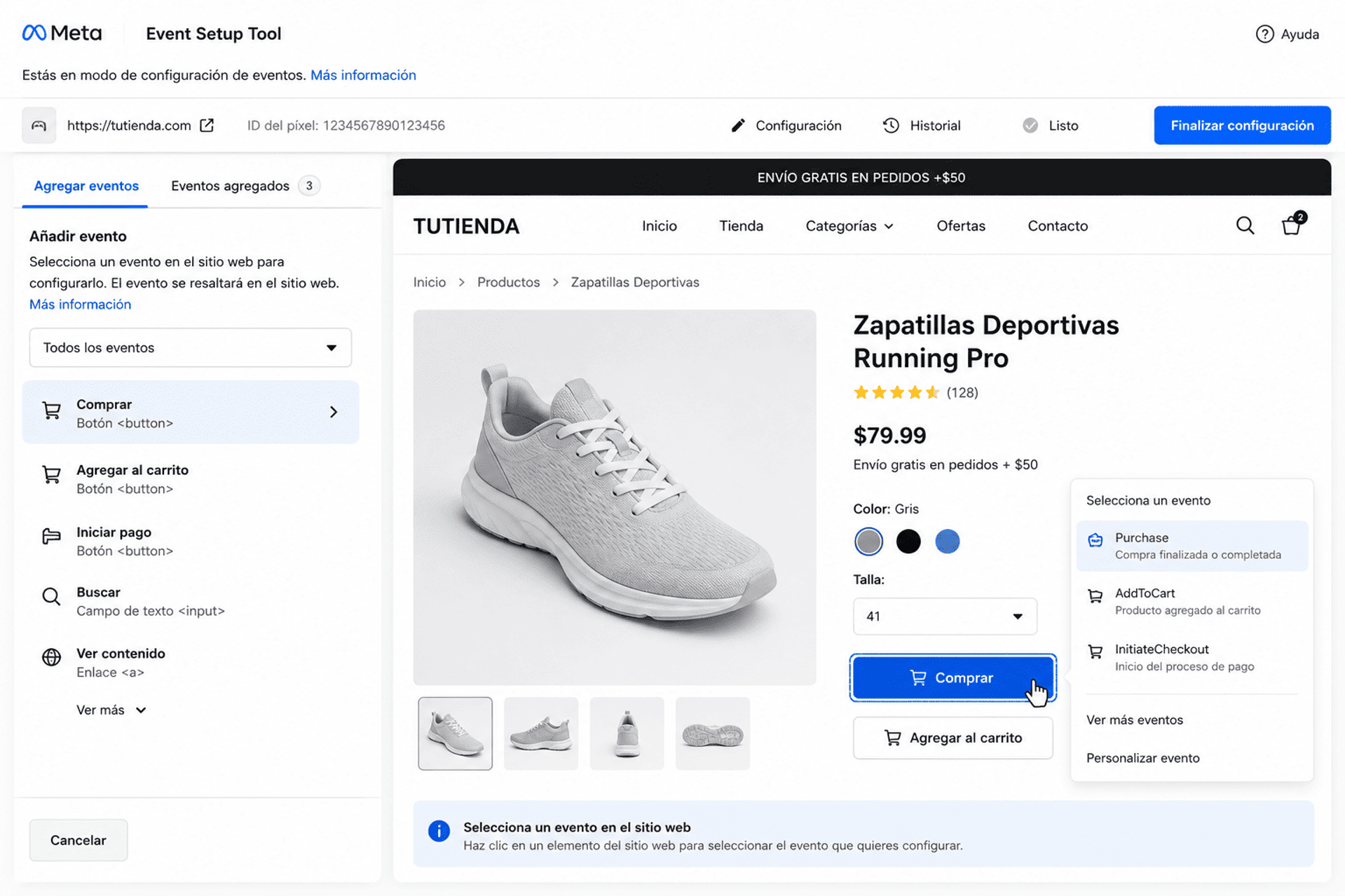Image resolution: width=1345 pixels, height=896 pixels.
Task: Open the Más información link in the header
Action: pos(363,75)
